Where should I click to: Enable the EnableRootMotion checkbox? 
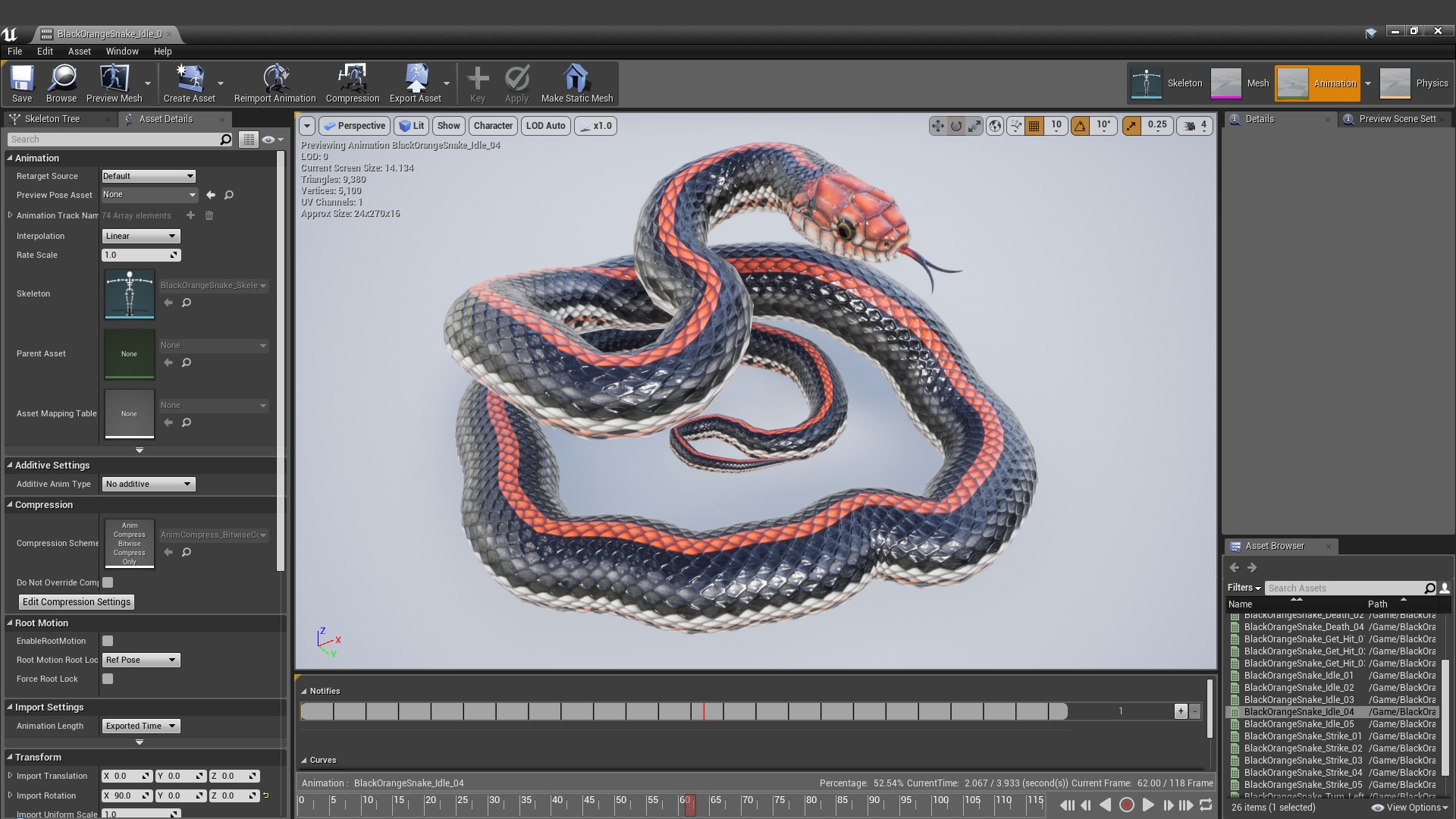click(x=108, y=641)
